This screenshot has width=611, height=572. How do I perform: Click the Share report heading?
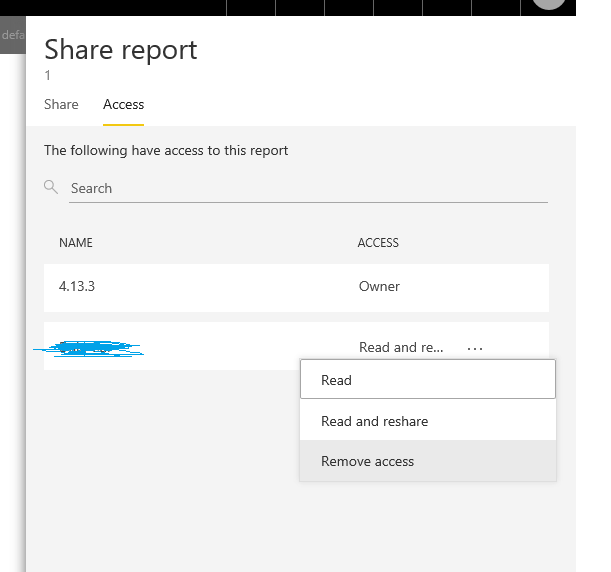121,50
